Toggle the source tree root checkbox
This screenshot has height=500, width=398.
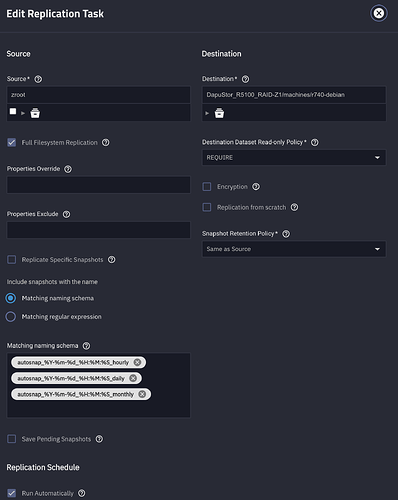click(x=13, y=111)
